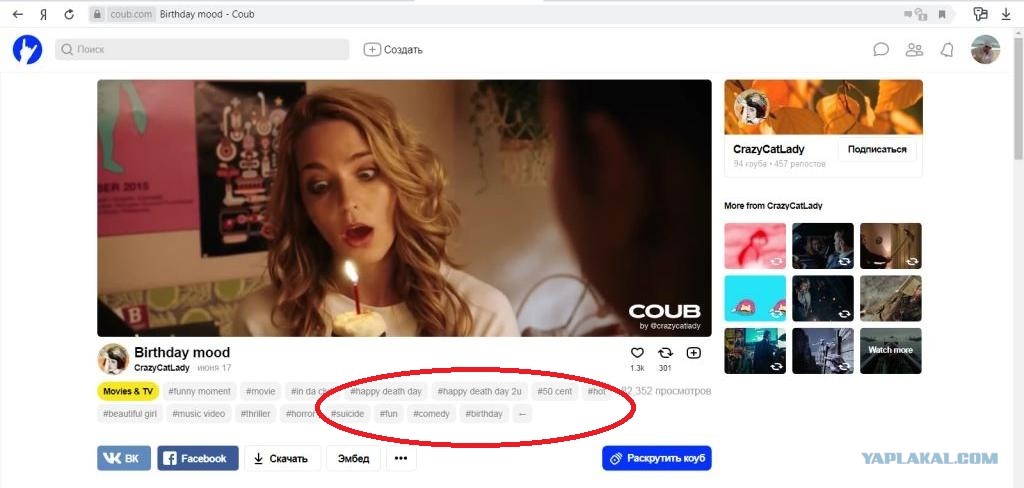Open the #comedy tag

tap(431, 414)
